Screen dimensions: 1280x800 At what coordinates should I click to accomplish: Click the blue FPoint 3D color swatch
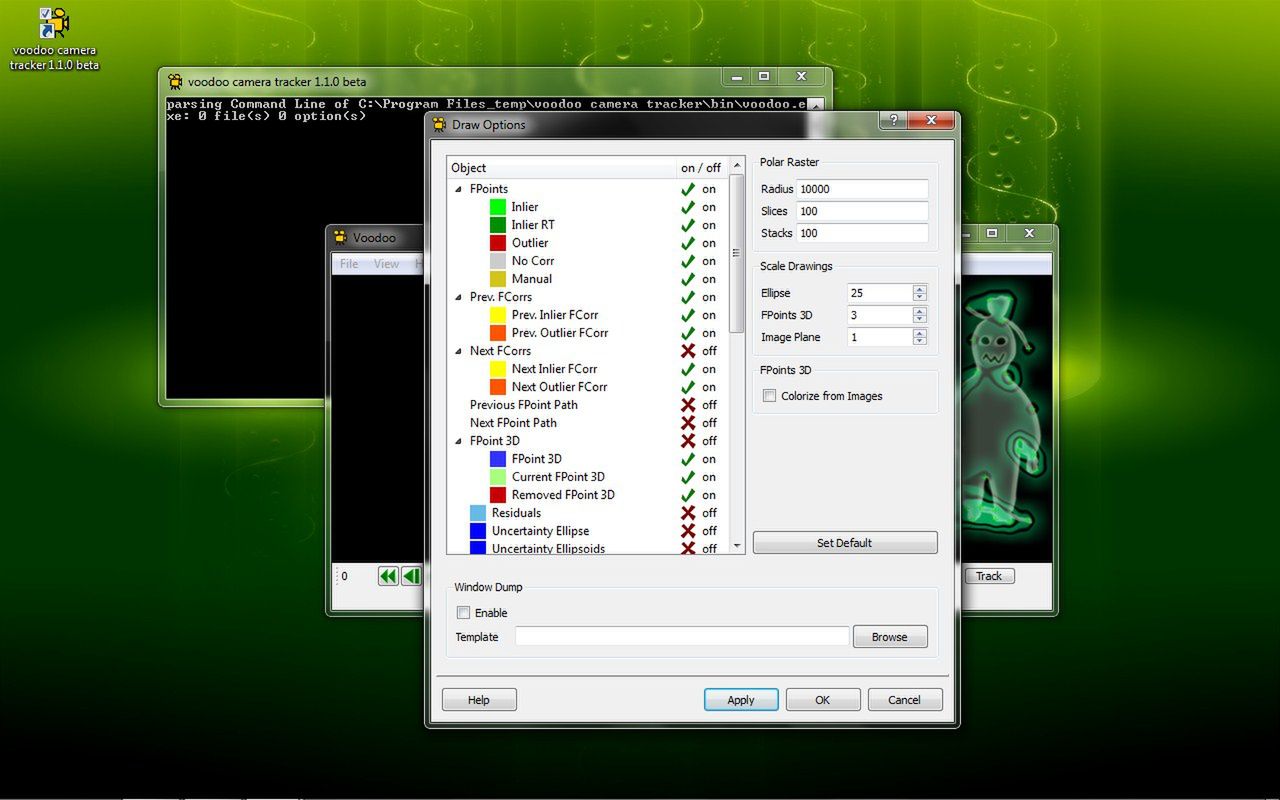click(x=498, y=459)
